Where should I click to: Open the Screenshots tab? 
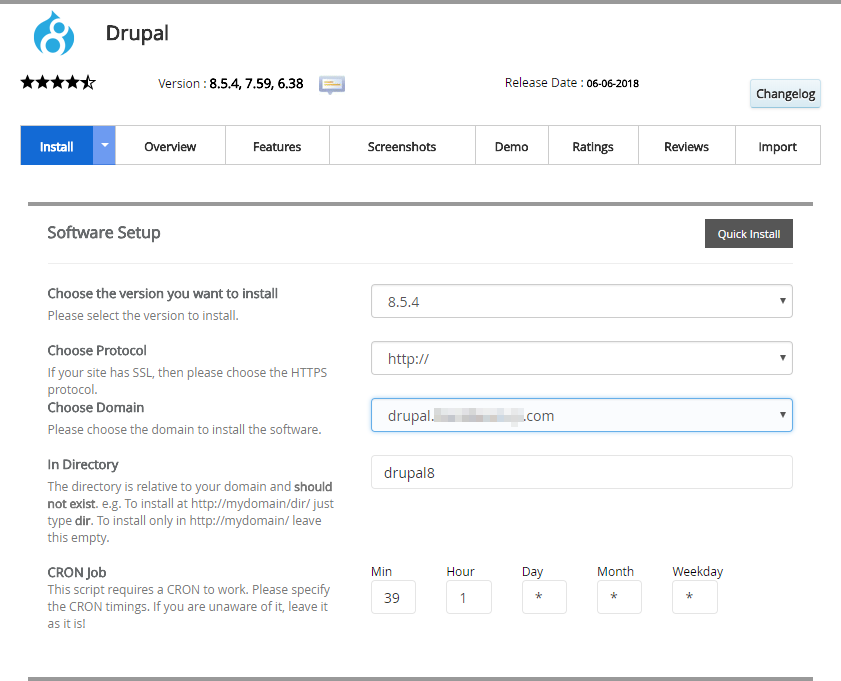[402, 146]
